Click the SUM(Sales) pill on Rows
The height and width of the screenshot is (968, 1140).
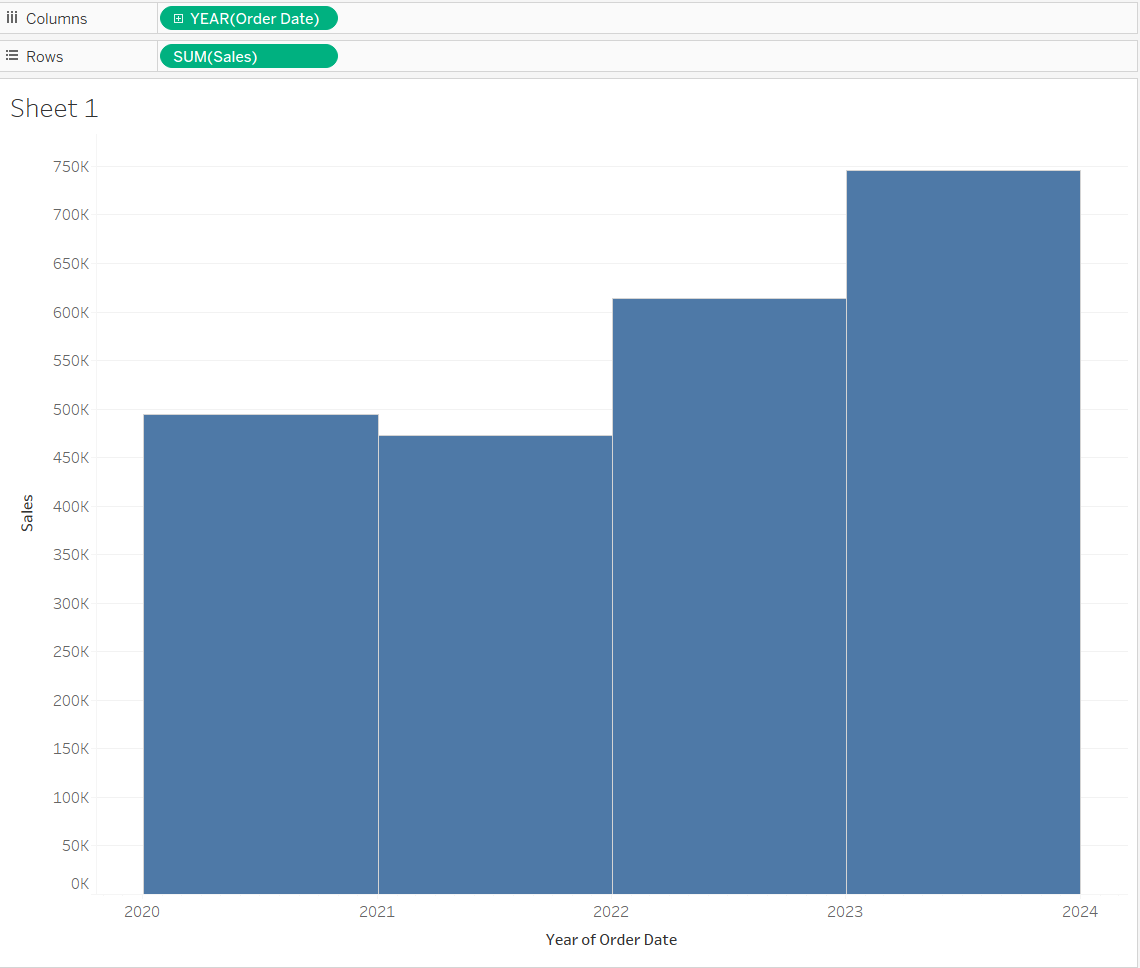click(249, 56)
